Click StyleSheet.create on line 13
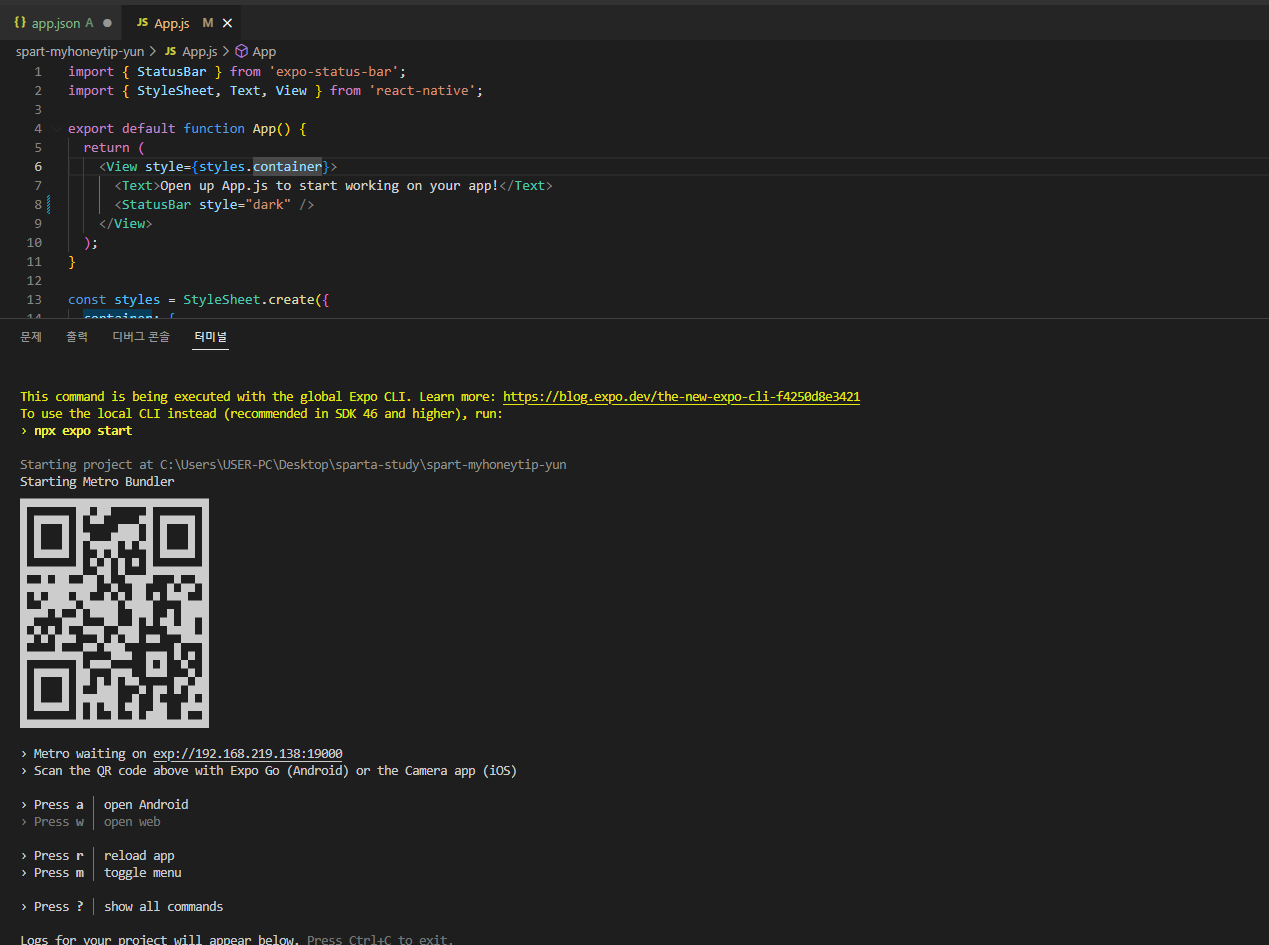The width and height of the screenshot is (1269, 945). [x=248, y=300]
